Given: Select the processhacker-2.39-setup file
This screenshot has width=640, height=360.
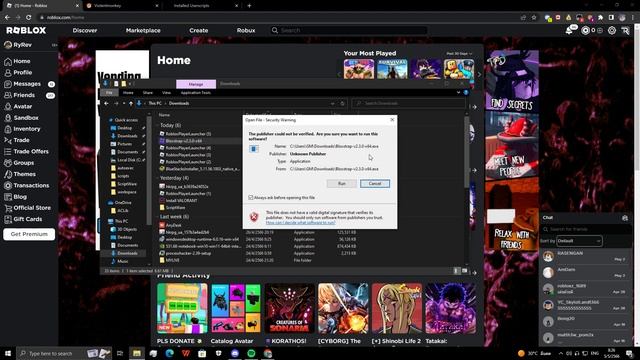Looking at the screenshot, I should tap(188, 253).
